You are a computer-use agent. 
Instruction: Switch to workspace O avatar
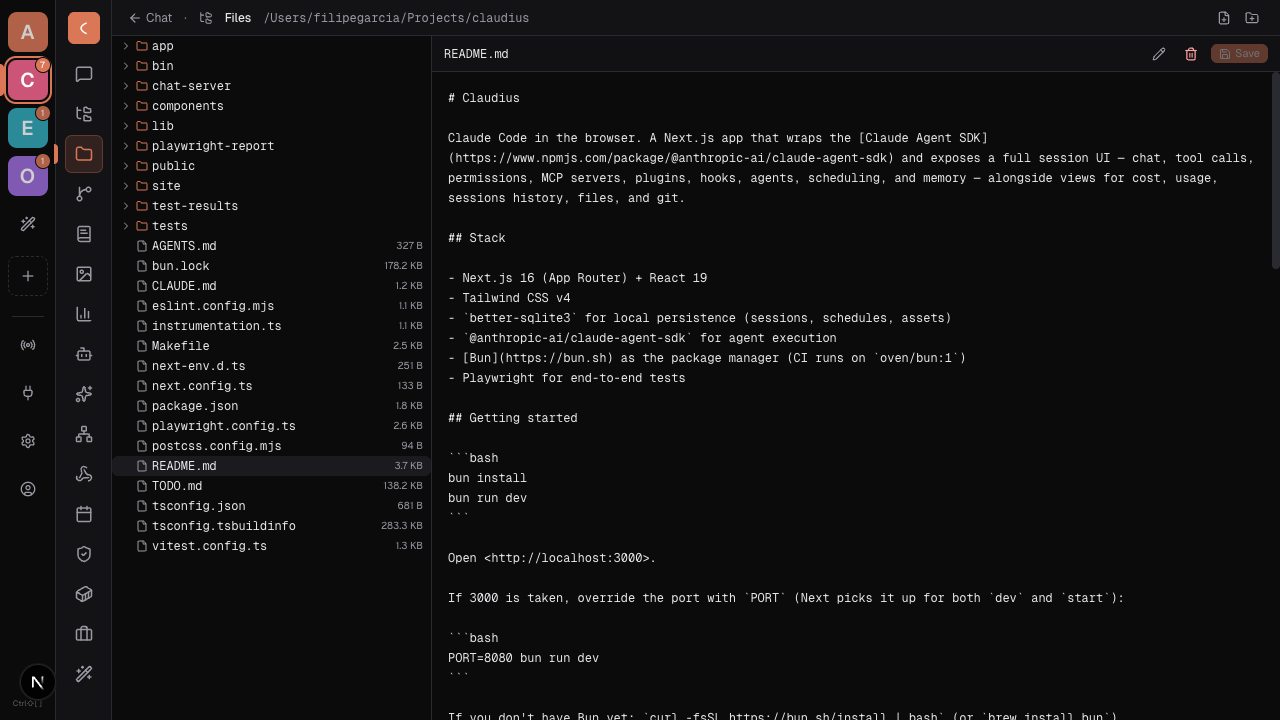[x=28, y=176]
